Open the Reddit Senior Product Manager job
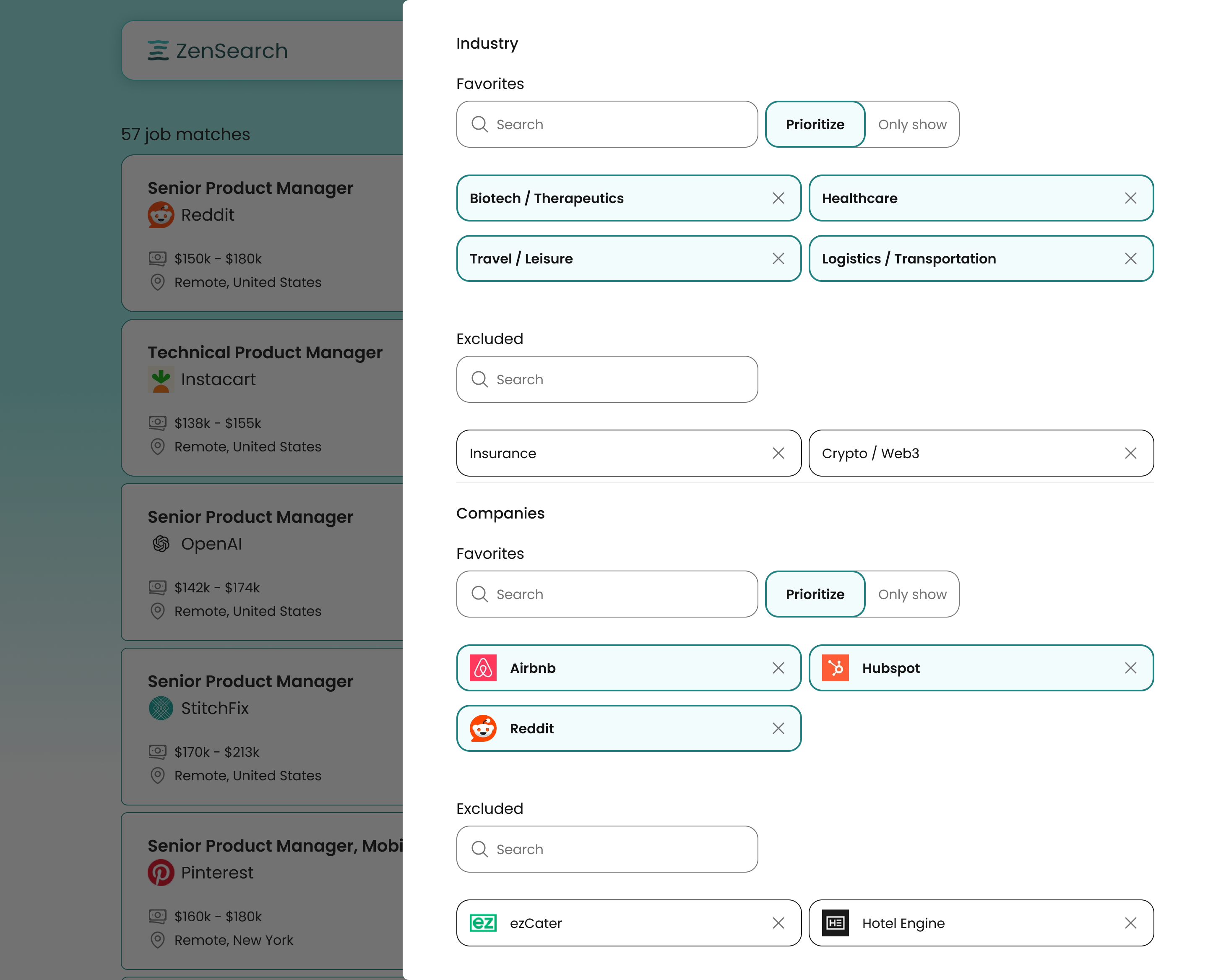The width and height of the screenshot is (1208, 980). 263,233
